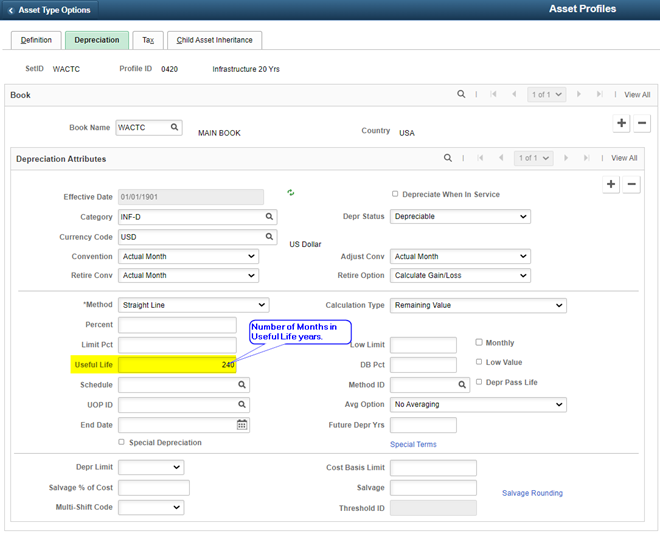The width and height of the screenshot is (660, 534).
Task: Open Child Asset Inheritance tab
Action: pyautogui.click(x=214, y=40)
